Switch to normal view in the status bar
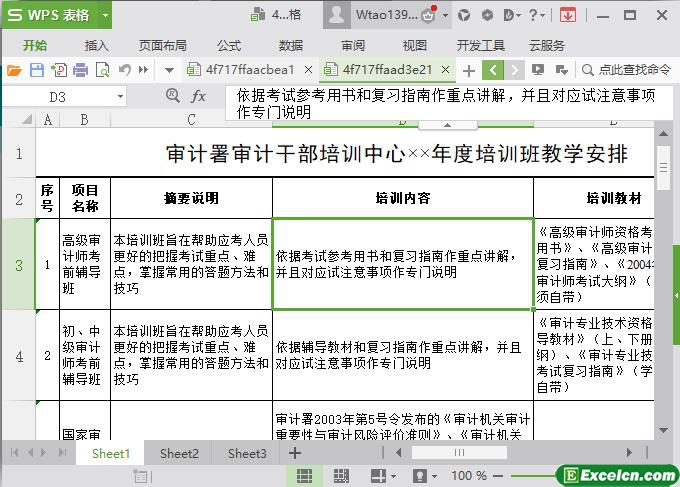Image resolution: width=680 pixels, height=487 pixels. pos(304,476)
